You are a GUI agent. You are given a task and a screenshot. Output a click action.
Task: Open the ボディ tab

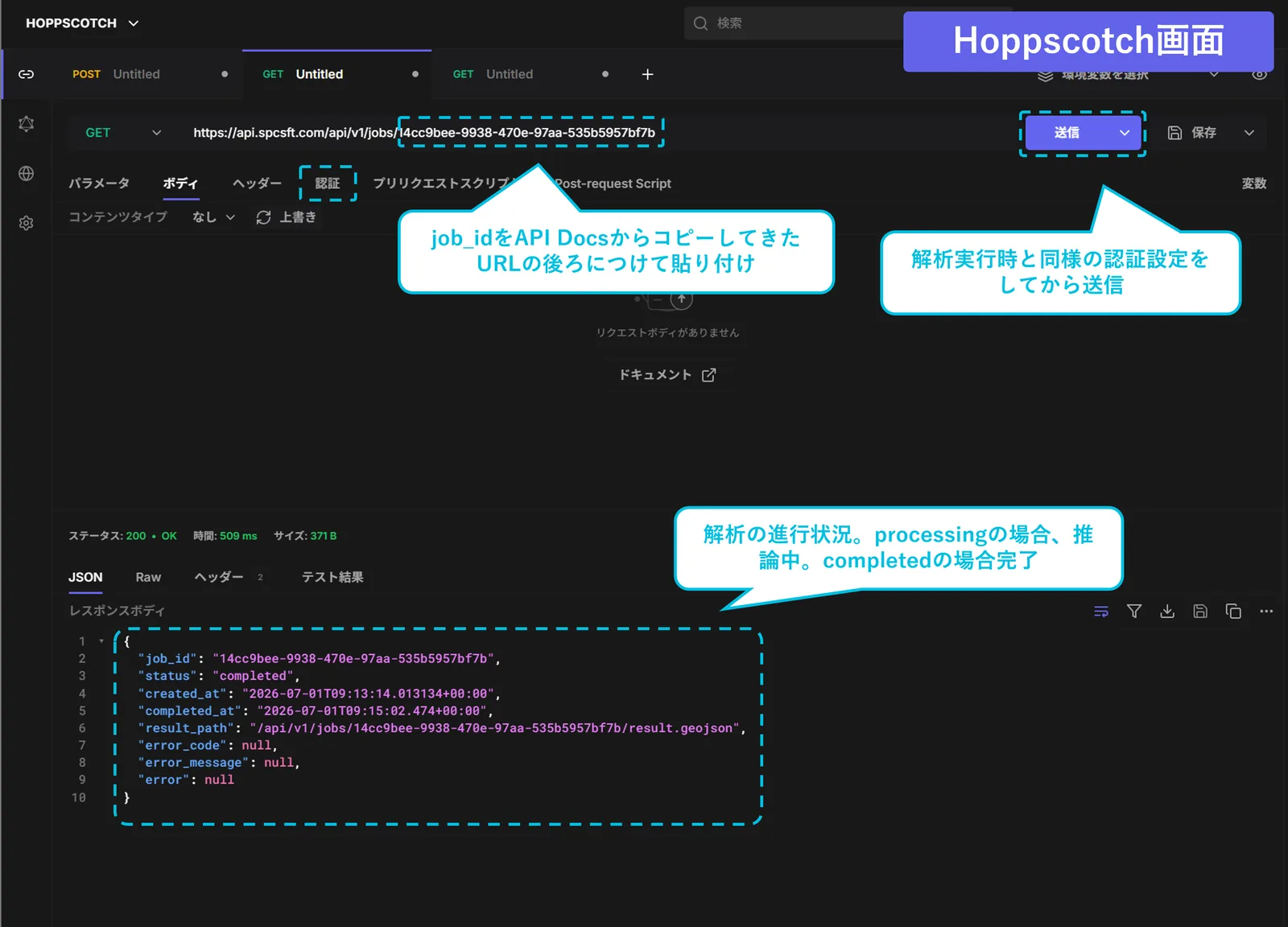click(x=180, y=183)
